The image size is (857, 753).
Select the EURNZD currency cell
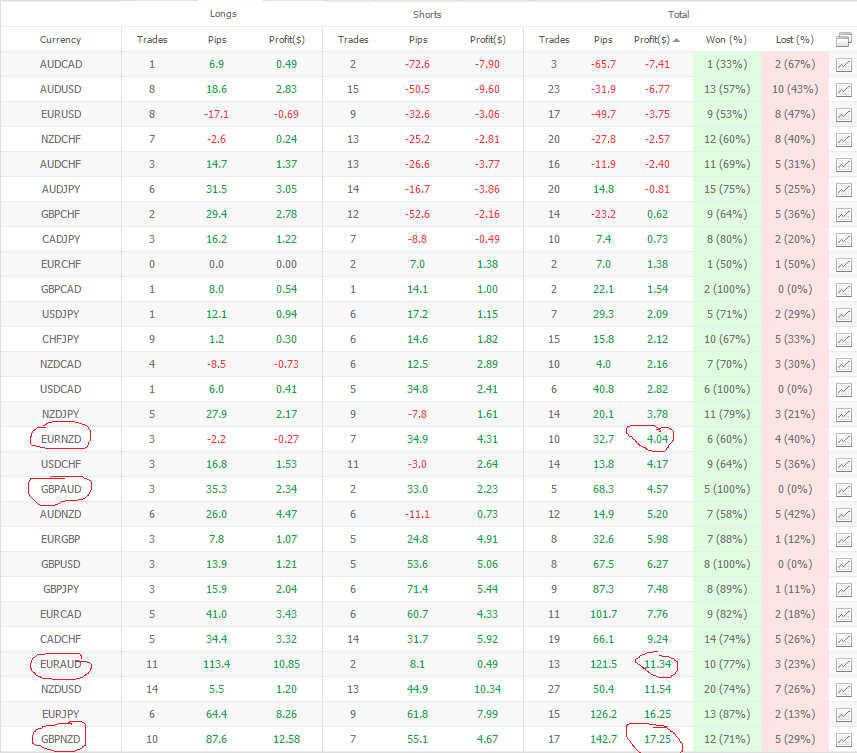click(x=61, y=439)
